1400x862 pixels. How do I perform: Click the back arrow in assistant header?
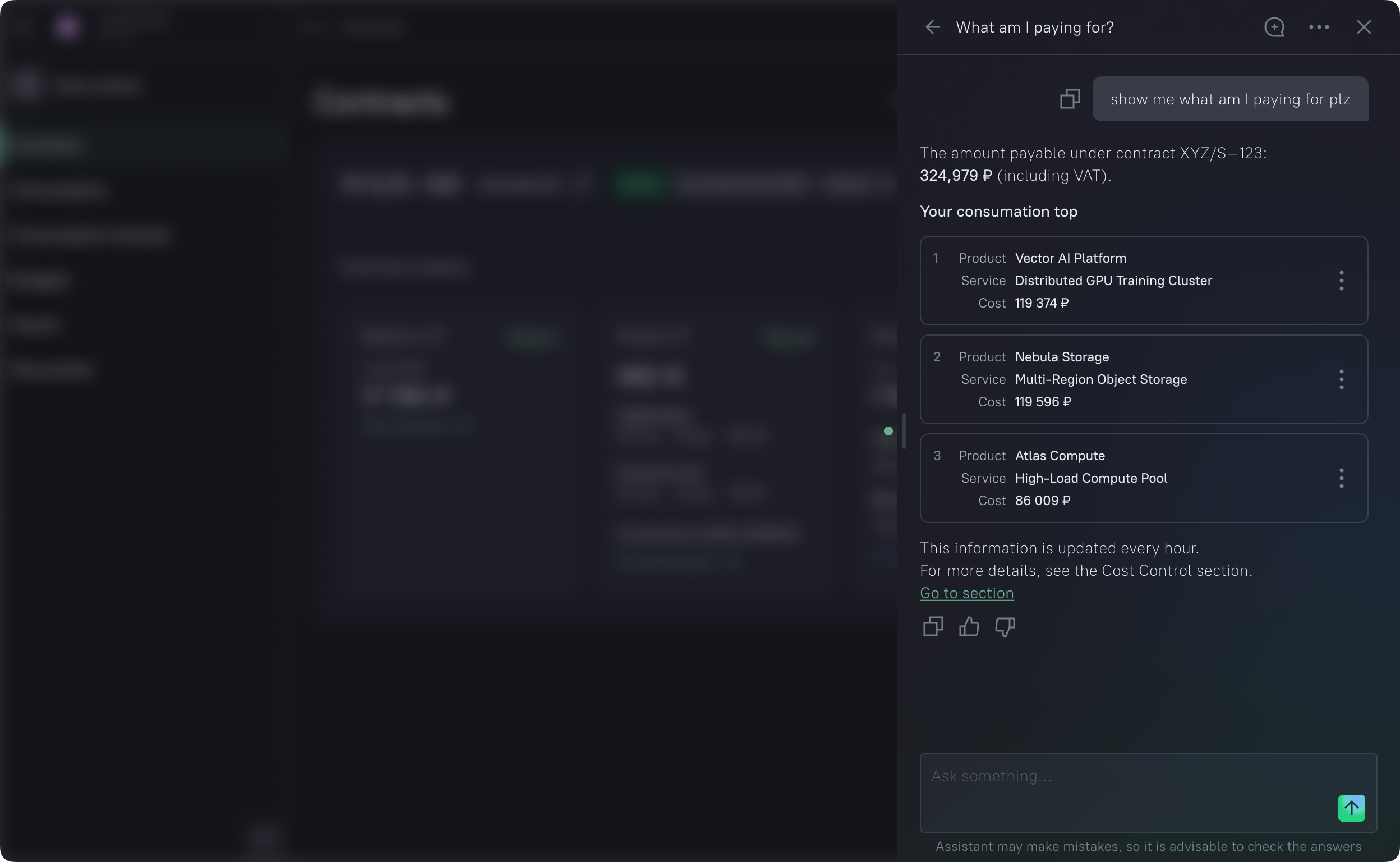tap(932, 27)
